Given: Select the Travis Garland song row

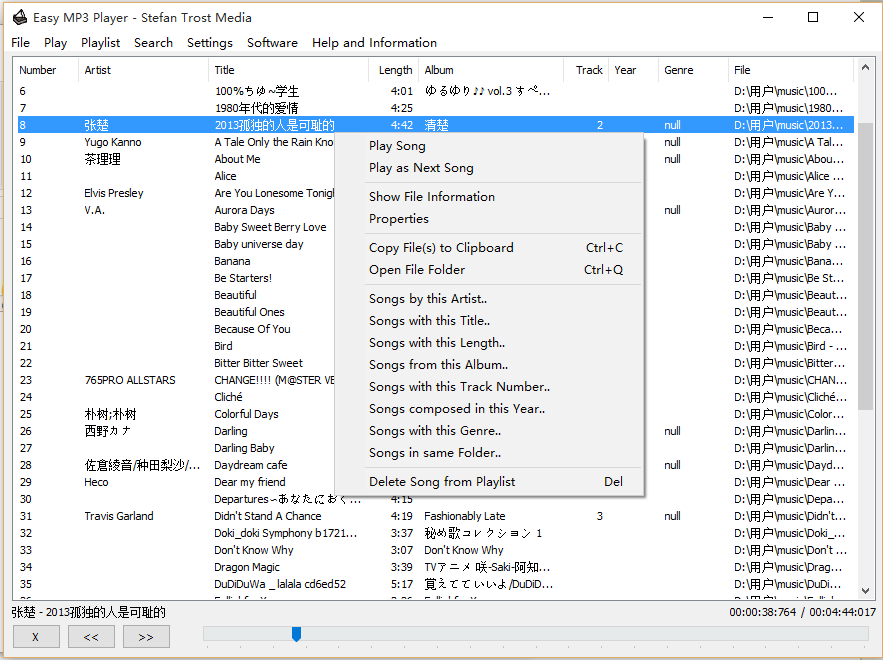Looking at the screenshot, I should tap(119, 516).
